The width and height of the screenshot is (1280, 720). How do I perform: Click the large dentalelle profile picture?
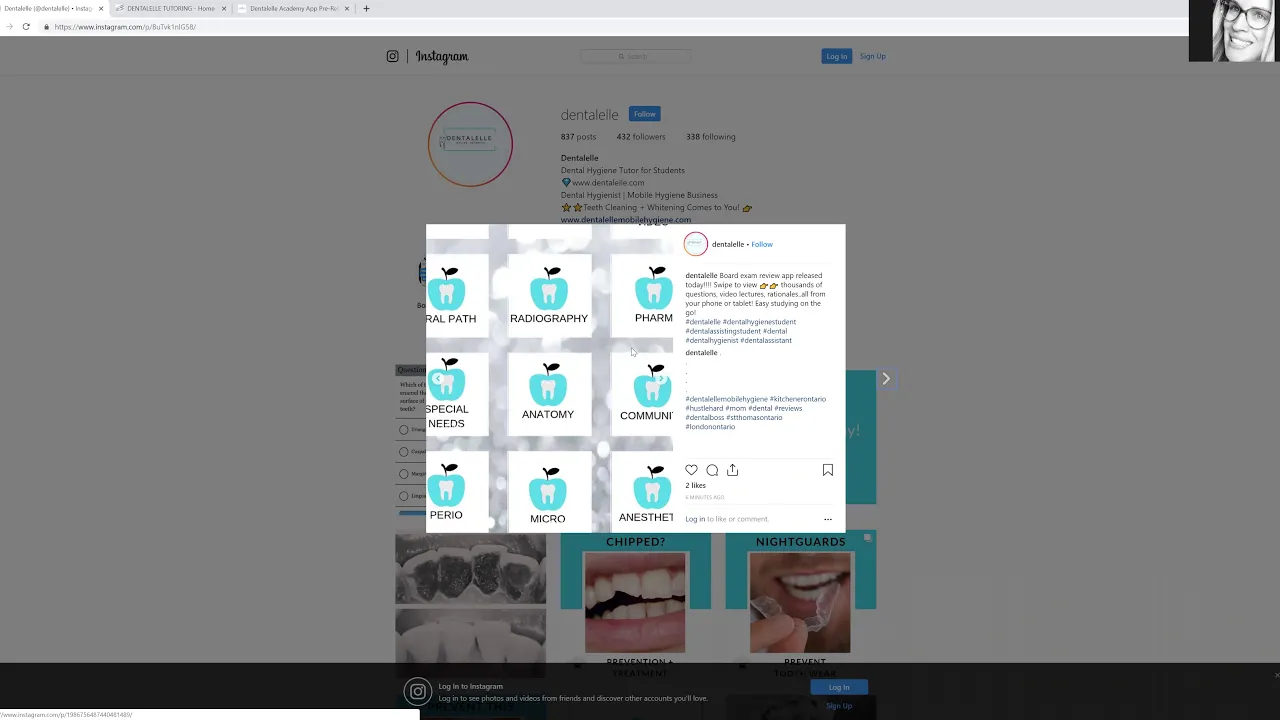pyautogui.click(x=470, y=144)
